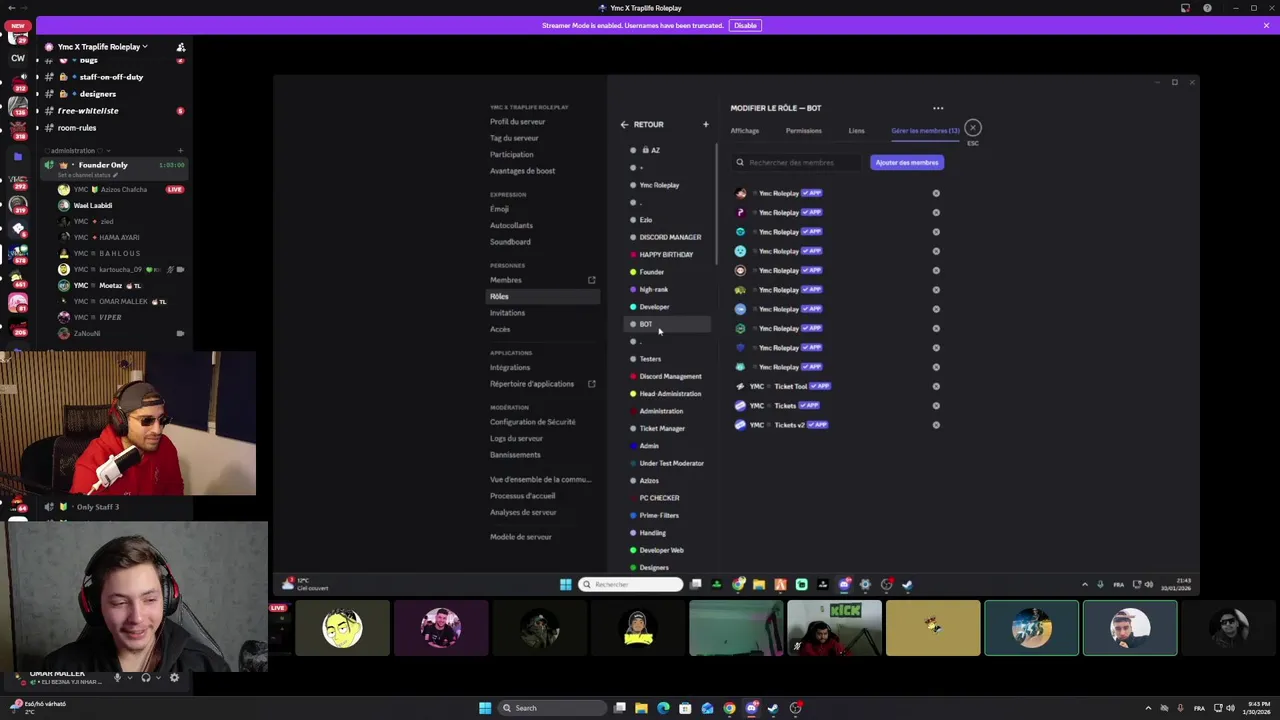Open the designers channel
Viewport: 1280px width, 720px height.
(97, 94)
